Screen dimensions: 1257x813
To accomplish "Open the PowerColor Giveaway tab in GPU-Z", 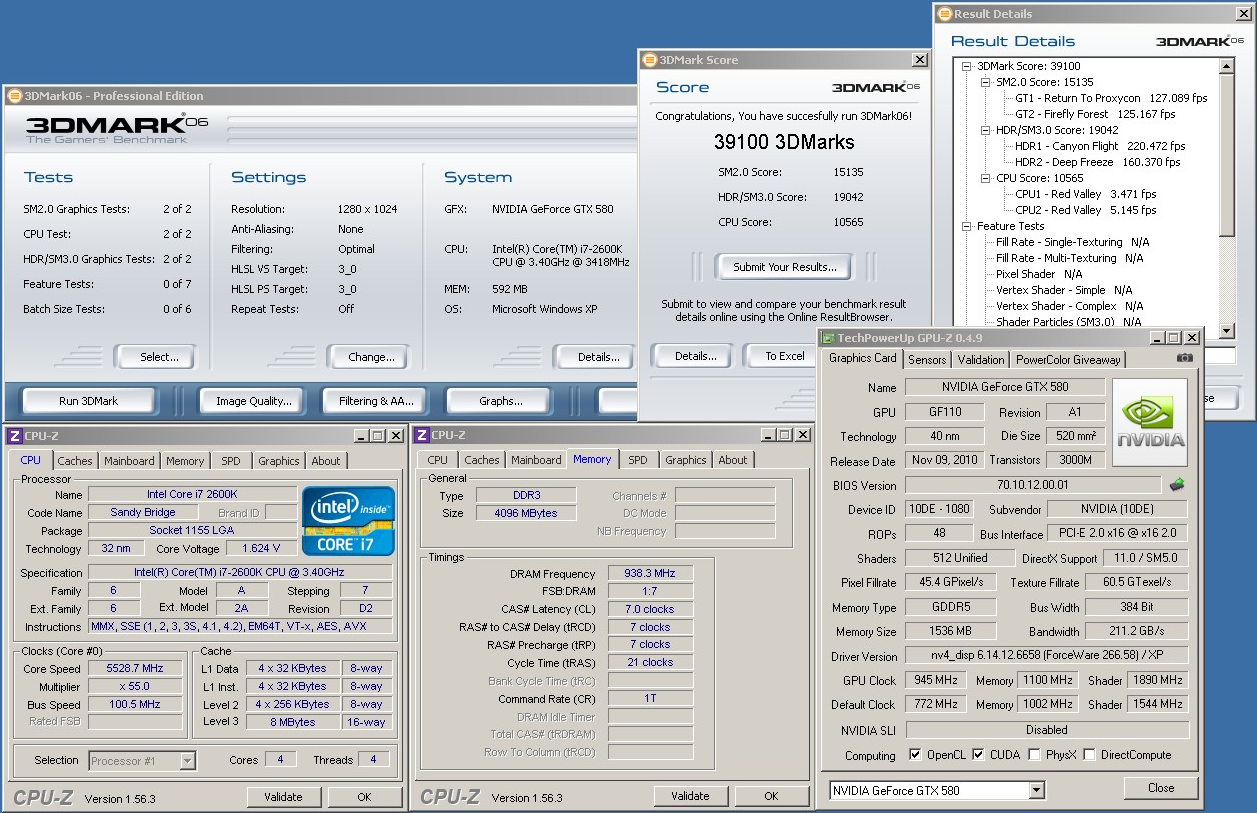I will pos(1069,360).
